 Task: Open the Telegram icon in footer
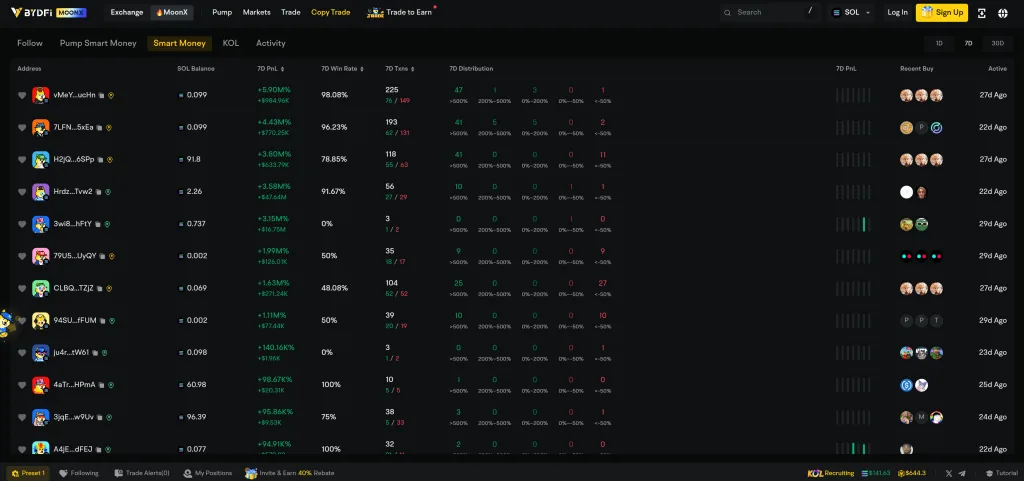(962, 473)
